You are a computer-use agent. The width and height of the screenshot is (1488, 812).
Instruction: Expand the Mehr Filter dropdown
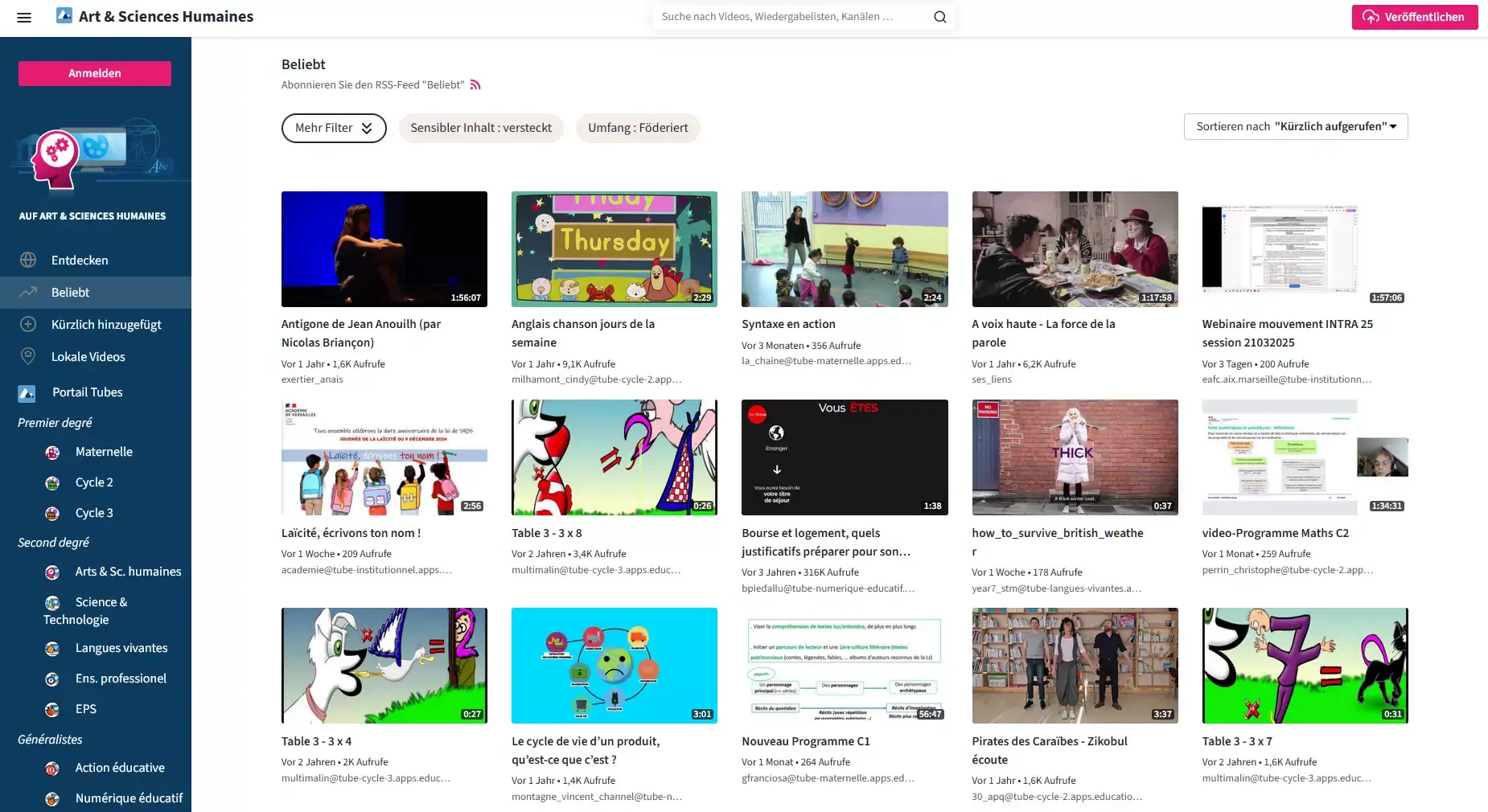pos(334,128)
